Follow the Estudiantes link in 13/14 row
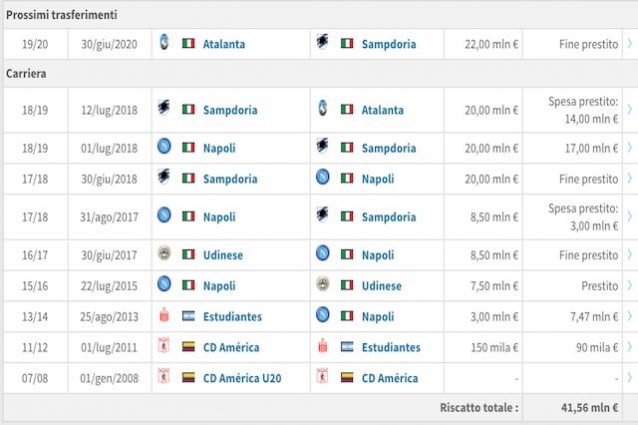 tap(232, 316)
